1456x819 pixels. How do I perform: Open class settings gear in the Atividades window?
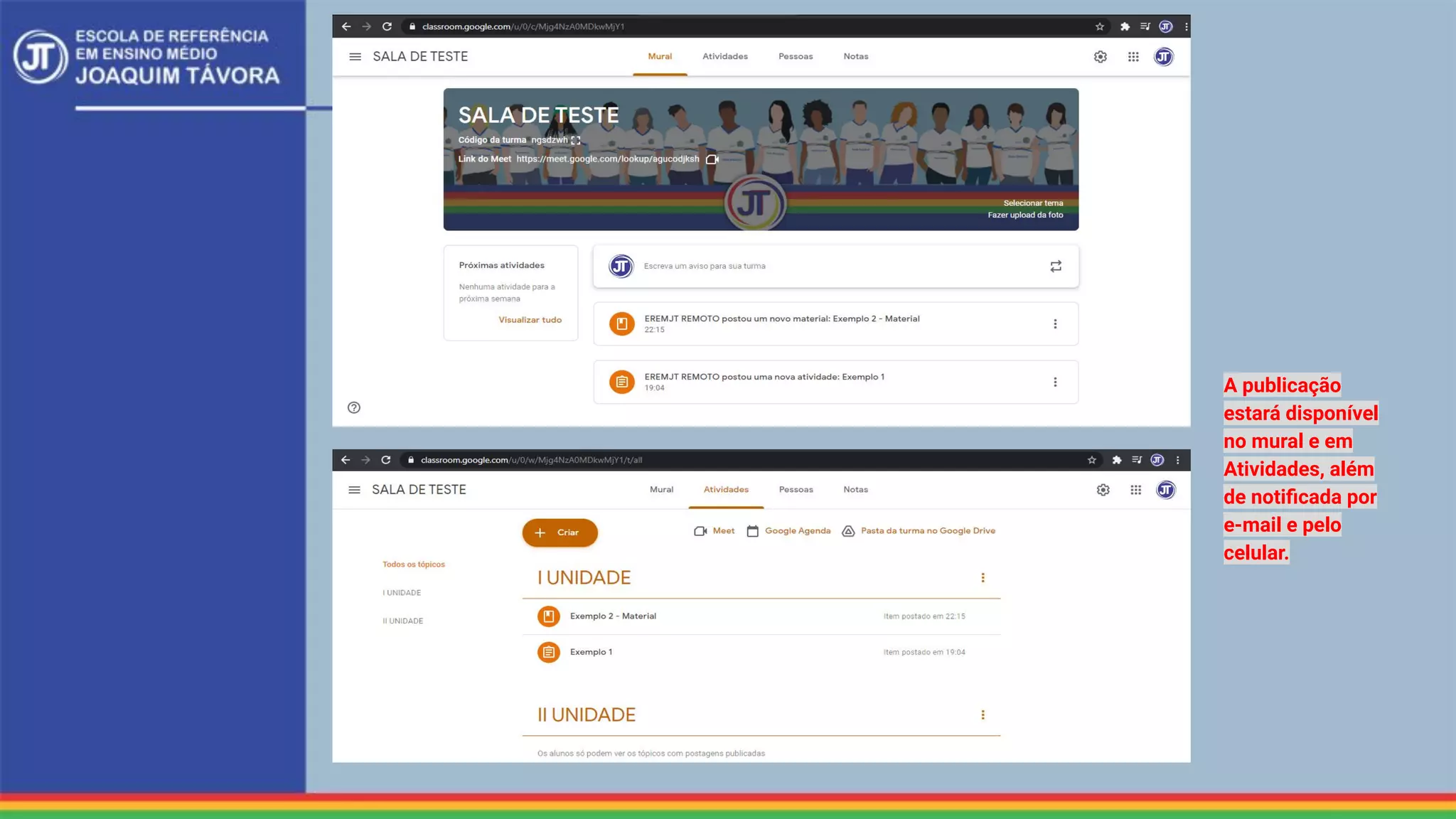click(1103, 490)
